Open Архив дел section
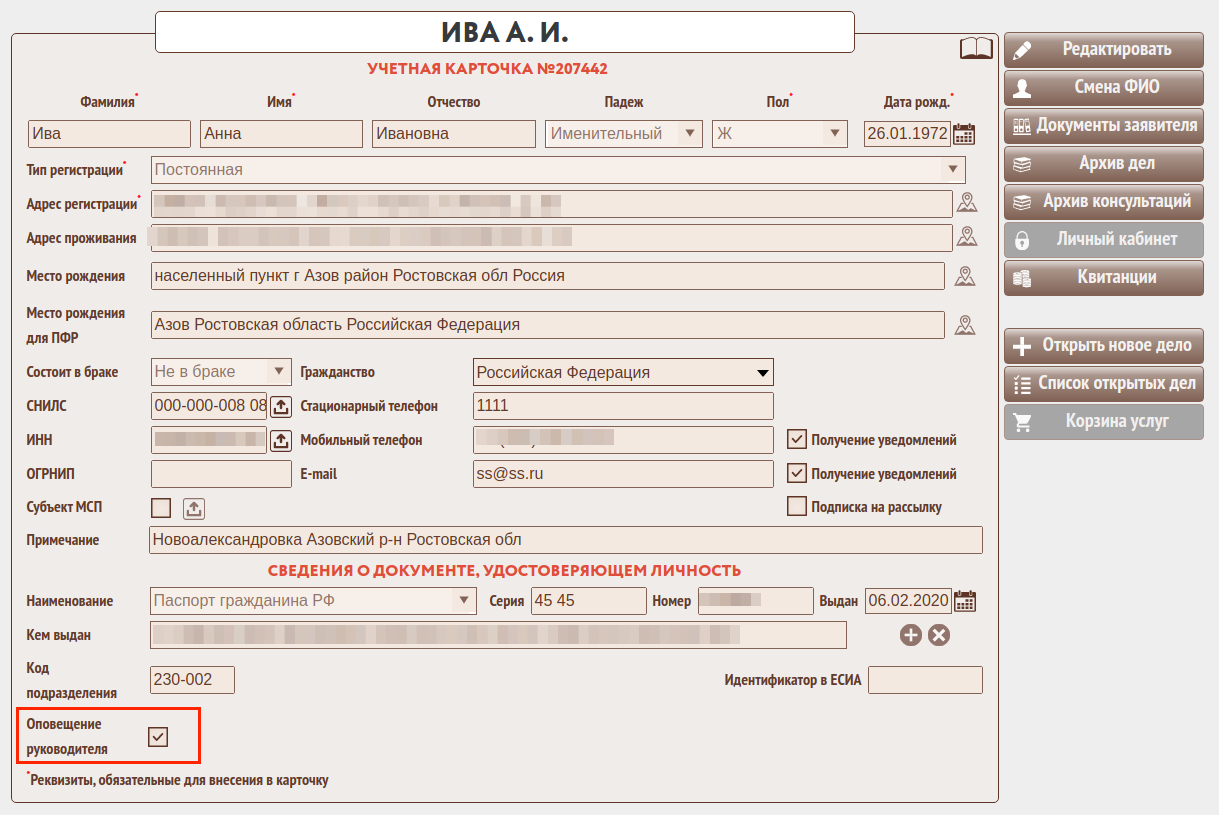Image resolution: width=1219 pixels, height=815 pixels. 1103,163
